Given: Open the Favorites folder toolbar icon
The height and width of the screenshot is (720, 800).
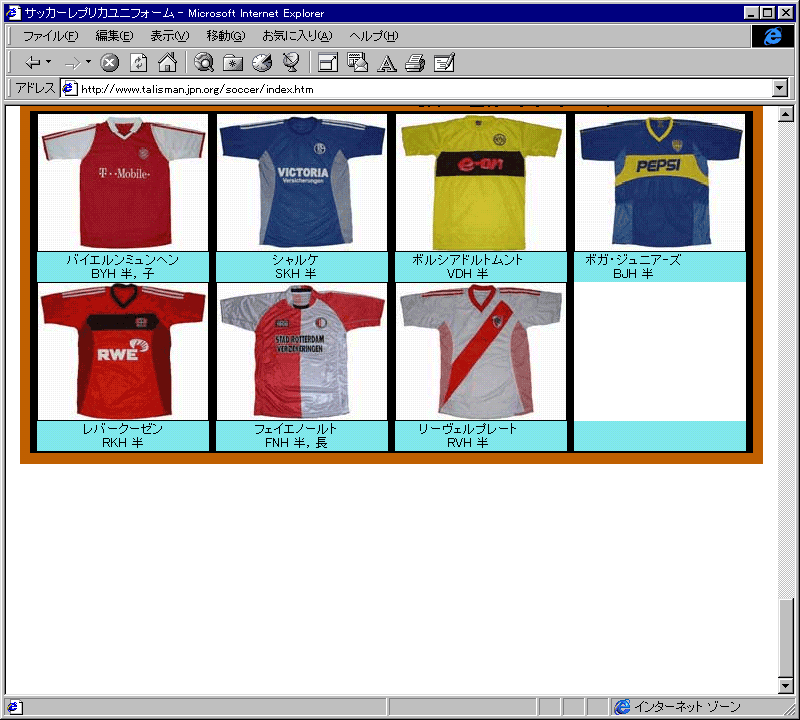Looking at the screenshot, I should coord(233,63).
